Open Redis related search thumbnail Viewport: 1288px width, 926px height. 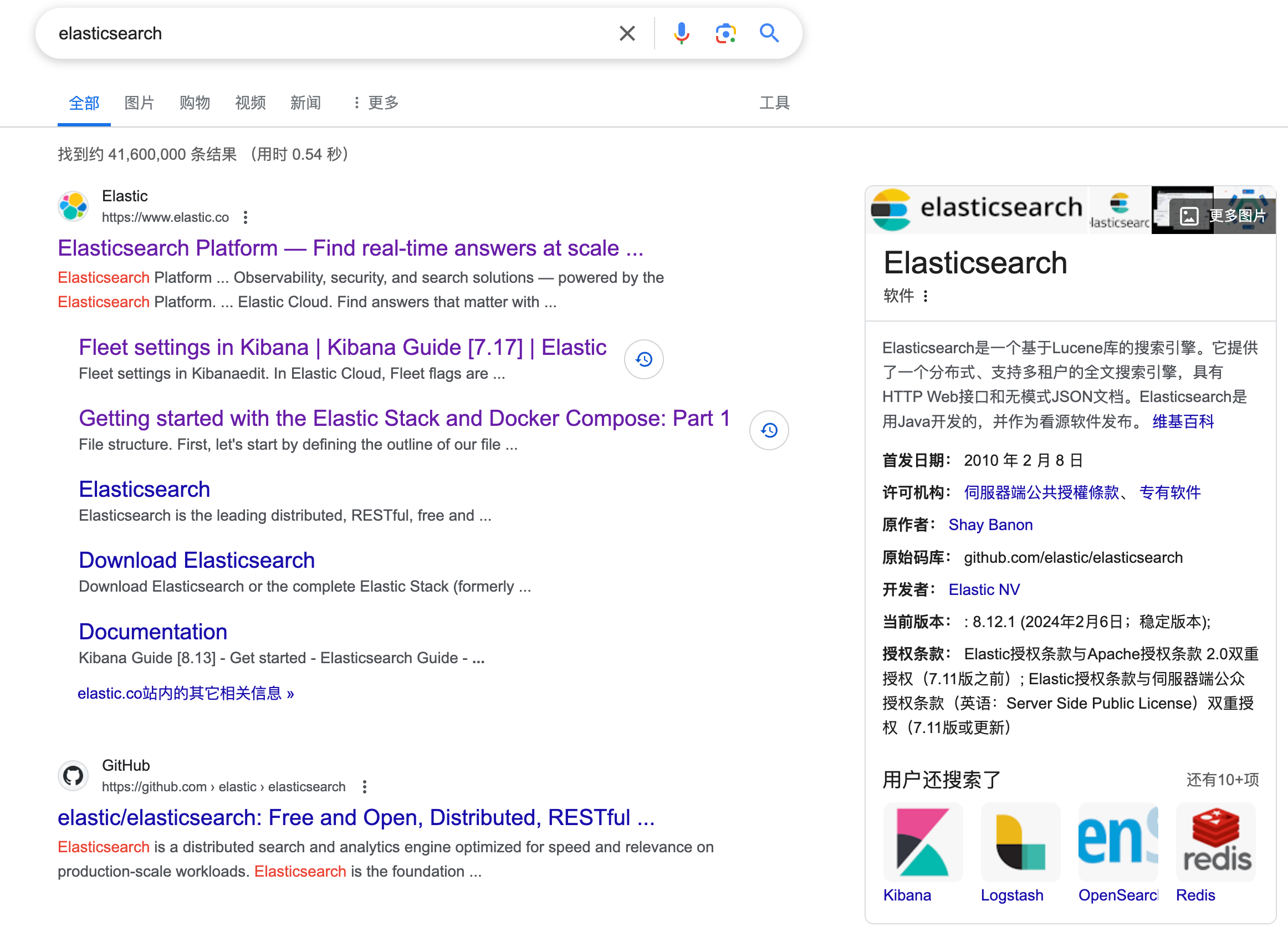point(1216,842)
